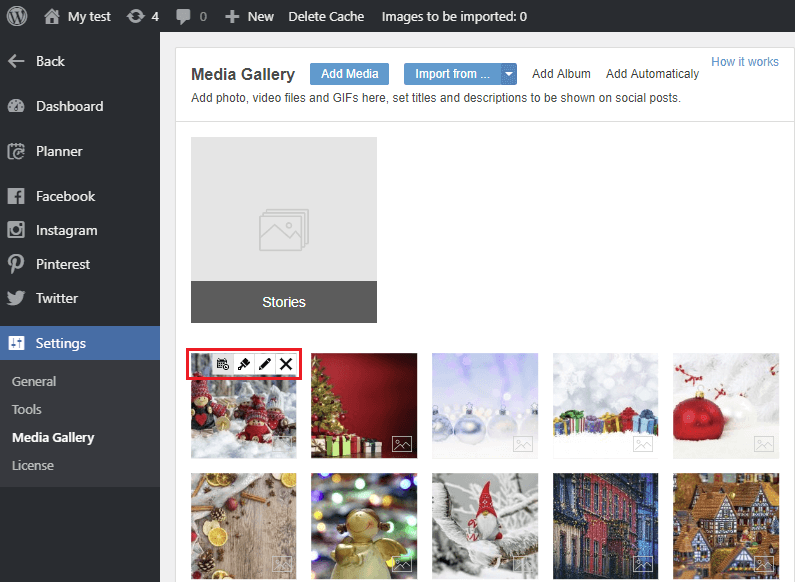This screenshot has width=795, height=582.
Task: Select Media Gallery submenu item
Action: point(53,438)
